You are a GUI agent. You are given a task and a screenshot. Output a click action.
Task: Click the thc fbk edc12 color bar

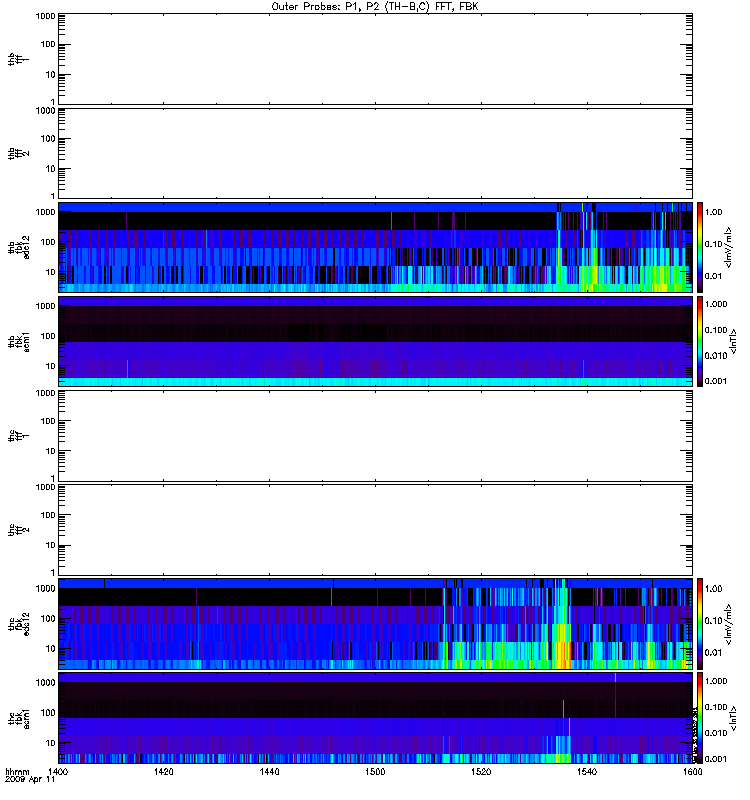(x=700, y=624)
